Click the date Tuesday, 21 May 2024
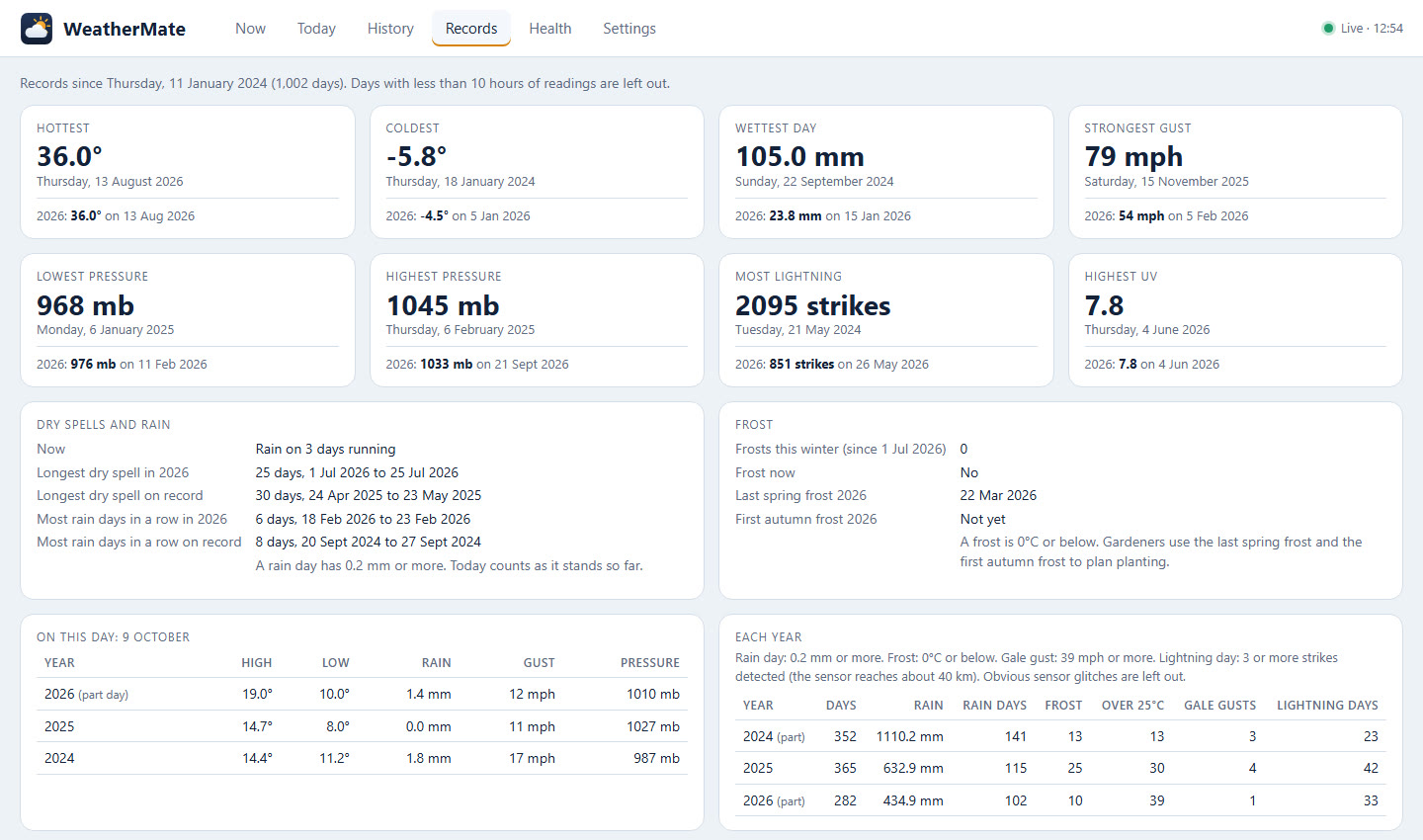Viewport: 1423px width, 840px height. 797,330
